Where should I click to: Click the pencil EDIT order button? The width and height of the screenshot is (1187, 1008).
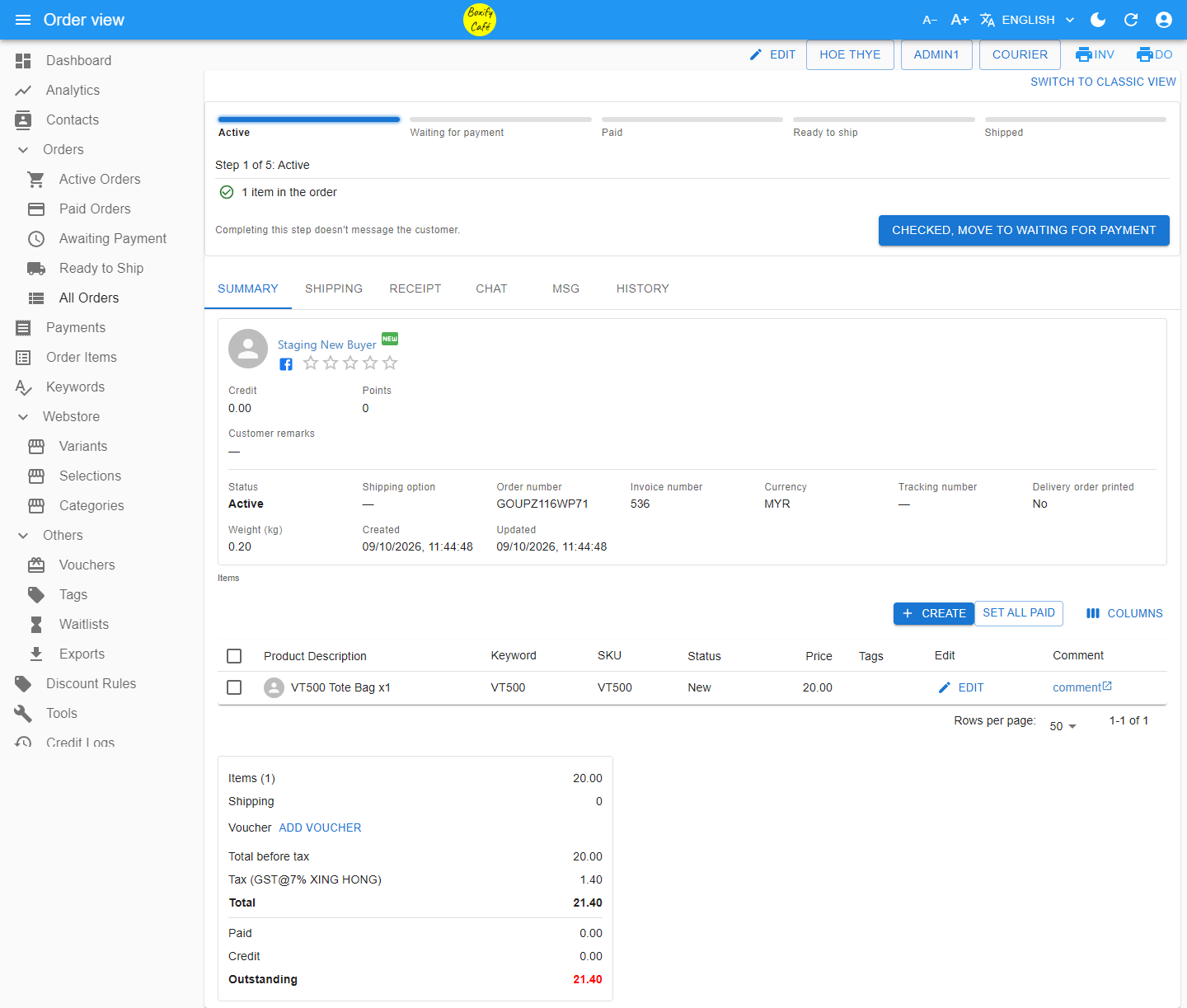tap(772, 54)
